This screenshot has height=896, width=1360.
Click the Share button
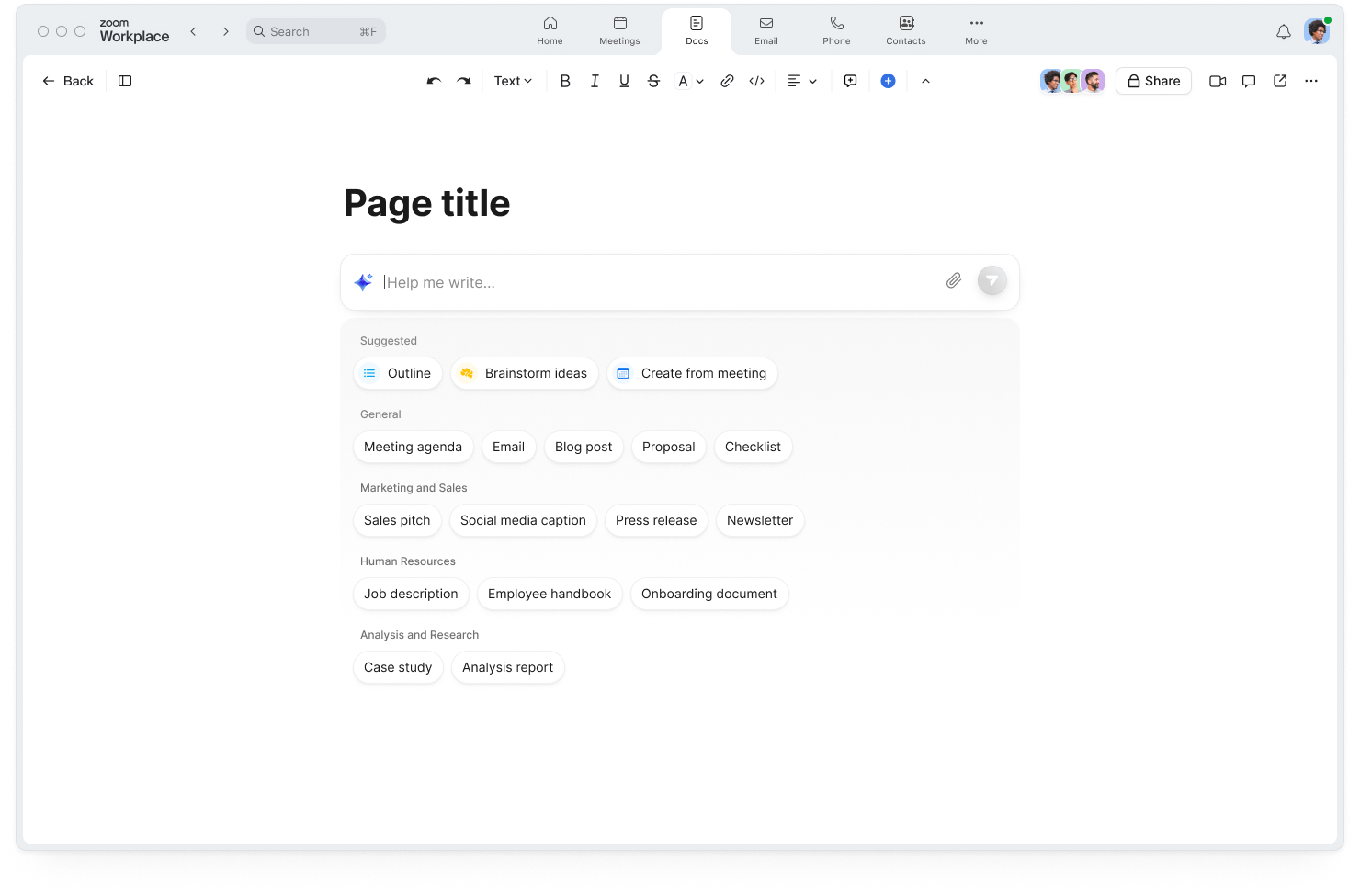(x=1153, y=81)
